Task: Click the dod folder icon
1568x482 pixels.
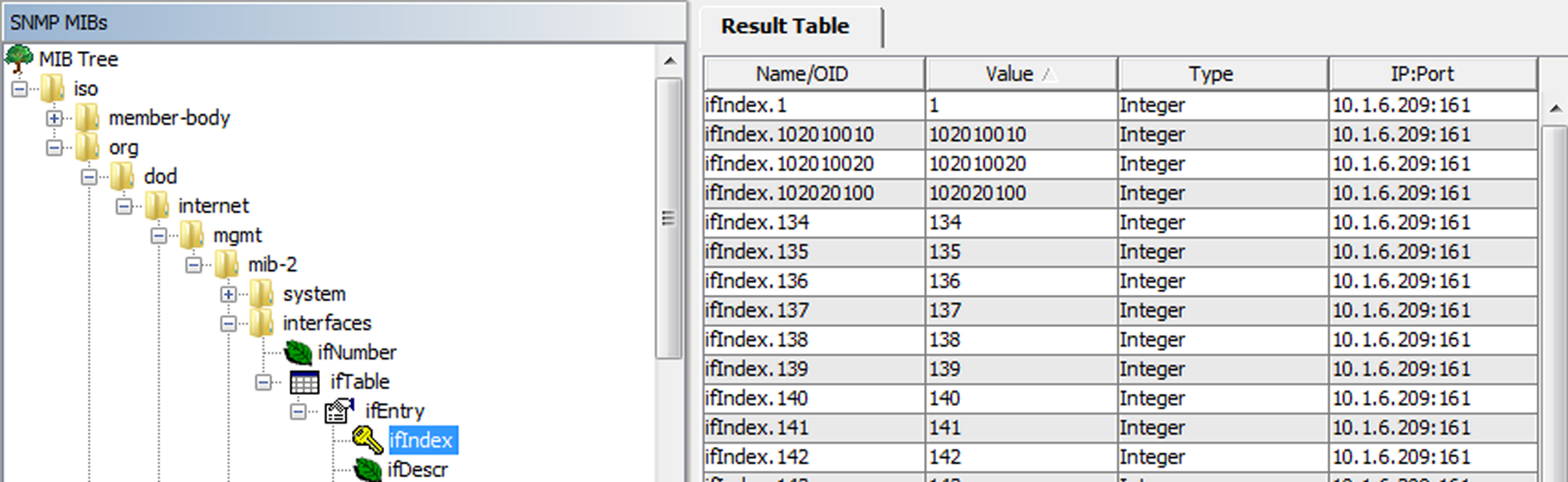Action: click(x=122, y=176)
